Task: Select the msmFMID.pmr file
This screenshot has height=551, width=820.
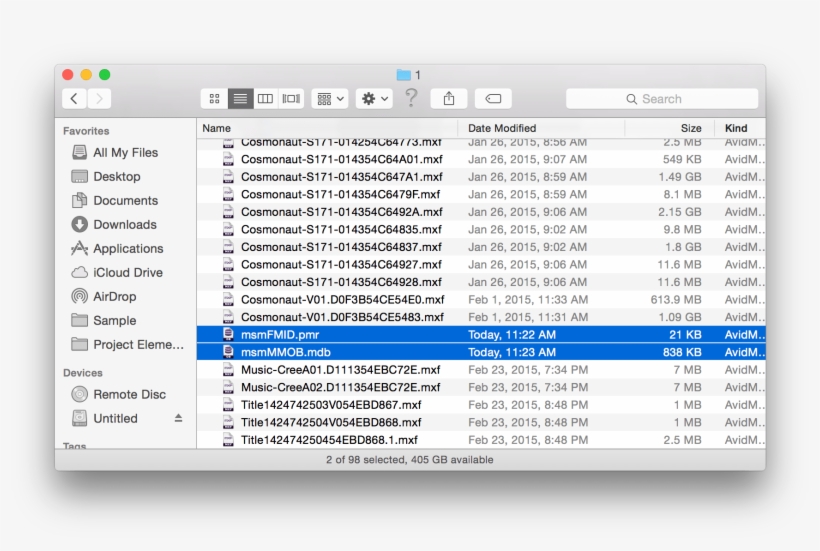Action: [x=481, y=335]
